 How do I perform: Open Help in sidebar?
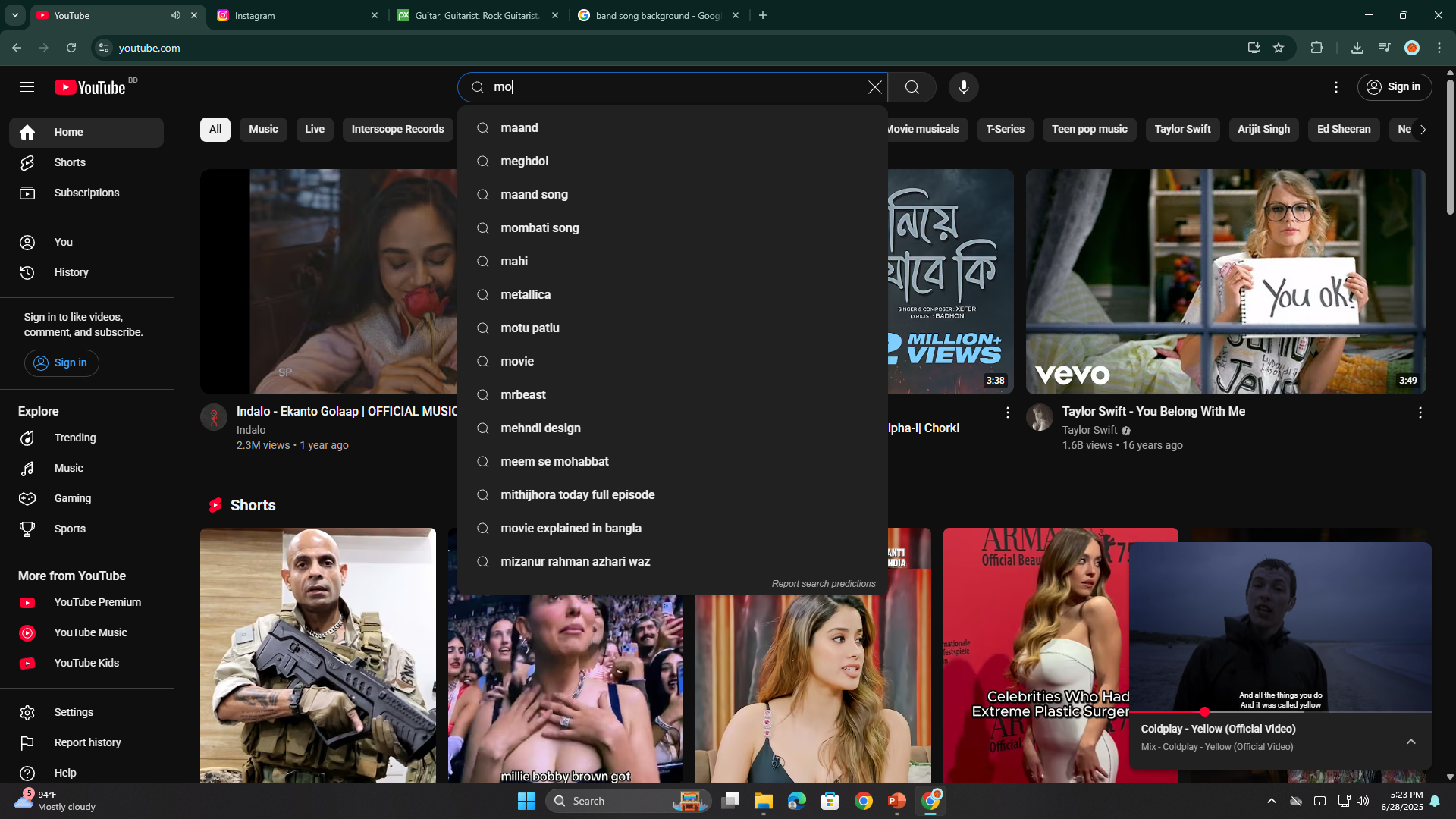pos(86,773)
